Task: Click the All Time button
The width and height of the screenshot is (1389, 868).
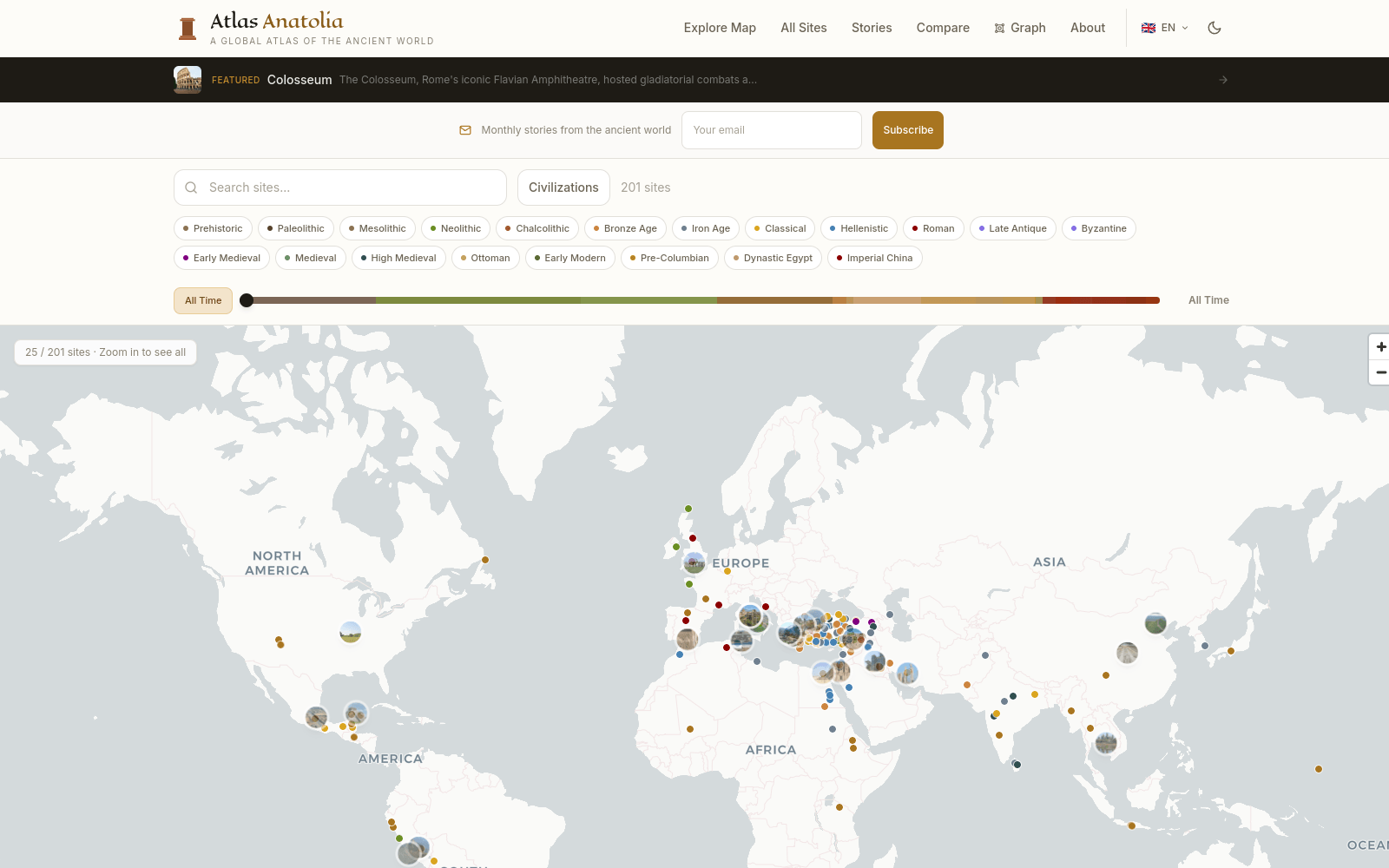Action: [x=203, y=300]
